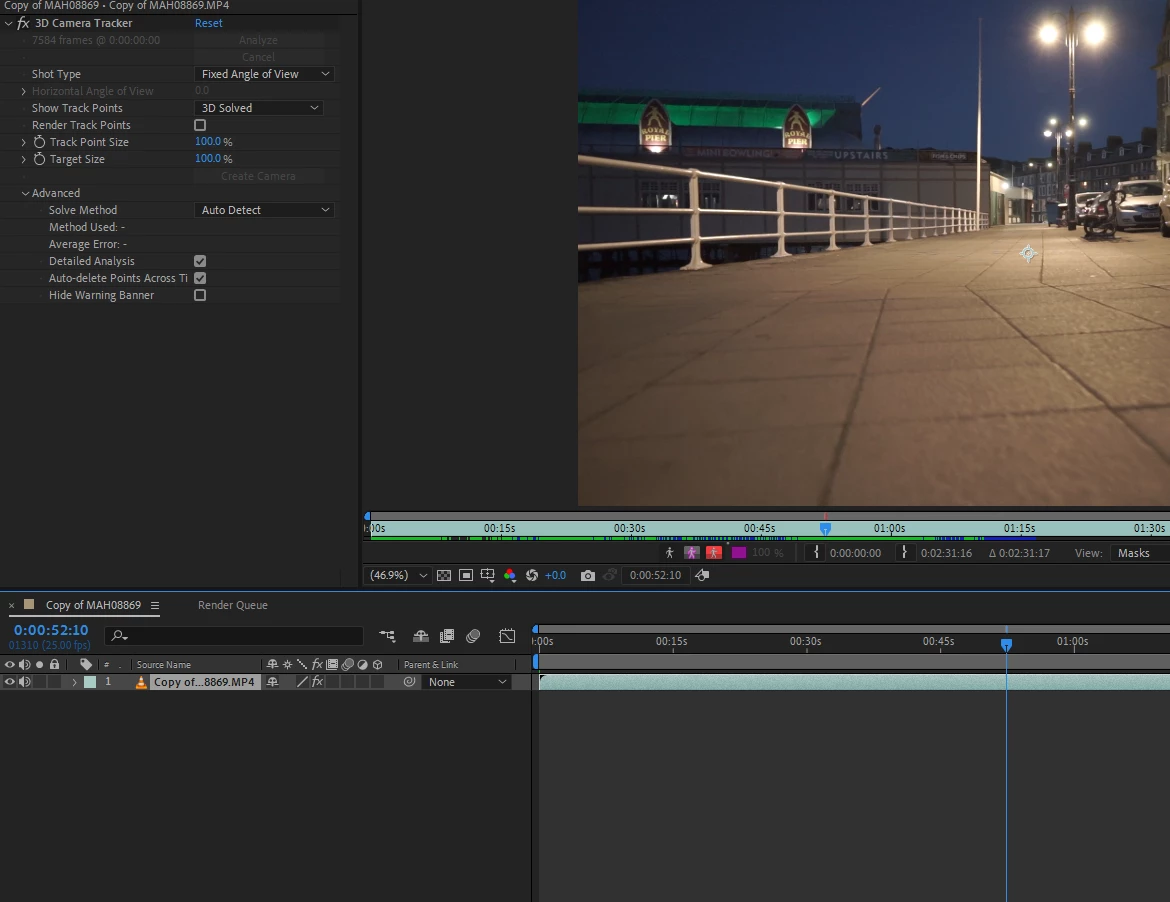
Task: Show channel and color management settings
Action: 510,575
